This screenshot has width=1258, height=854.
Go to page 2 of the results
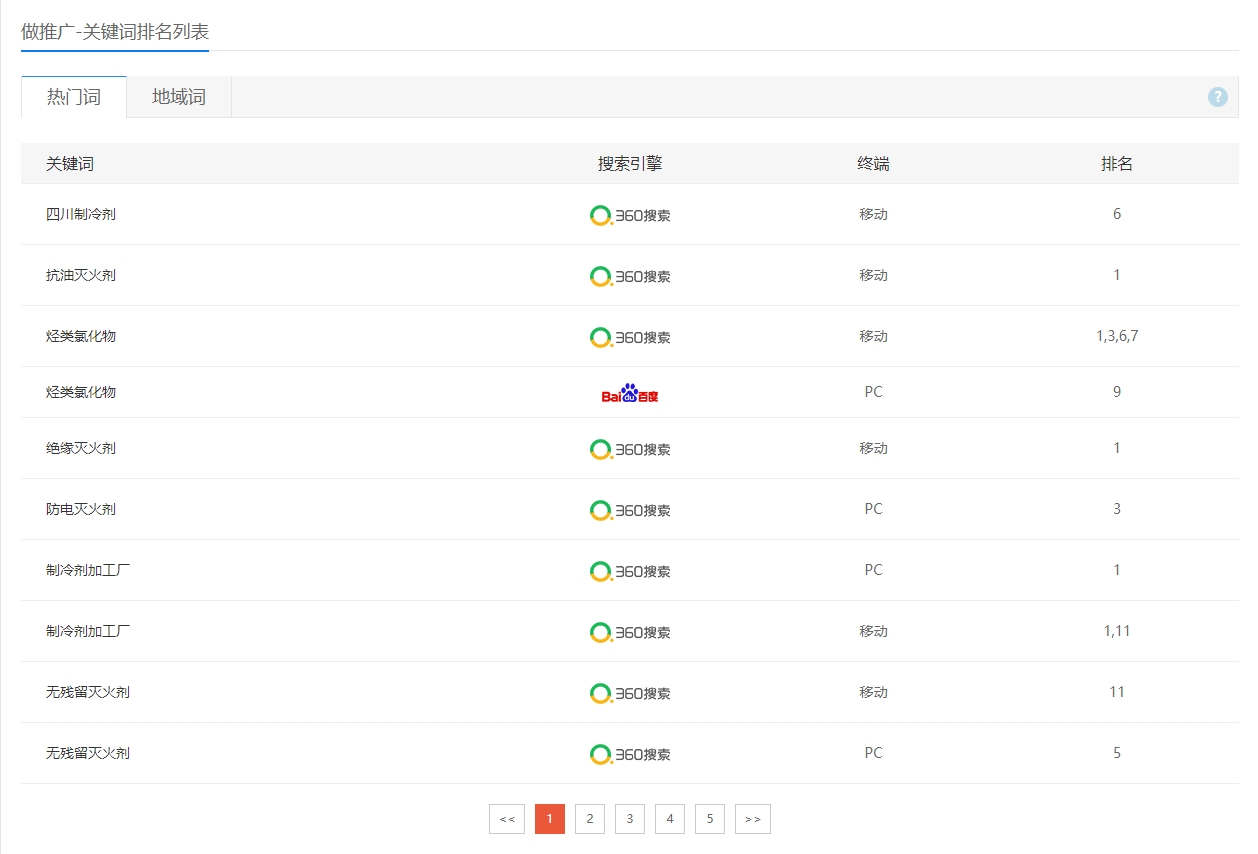pyautogui.click(x=590, y=819)
